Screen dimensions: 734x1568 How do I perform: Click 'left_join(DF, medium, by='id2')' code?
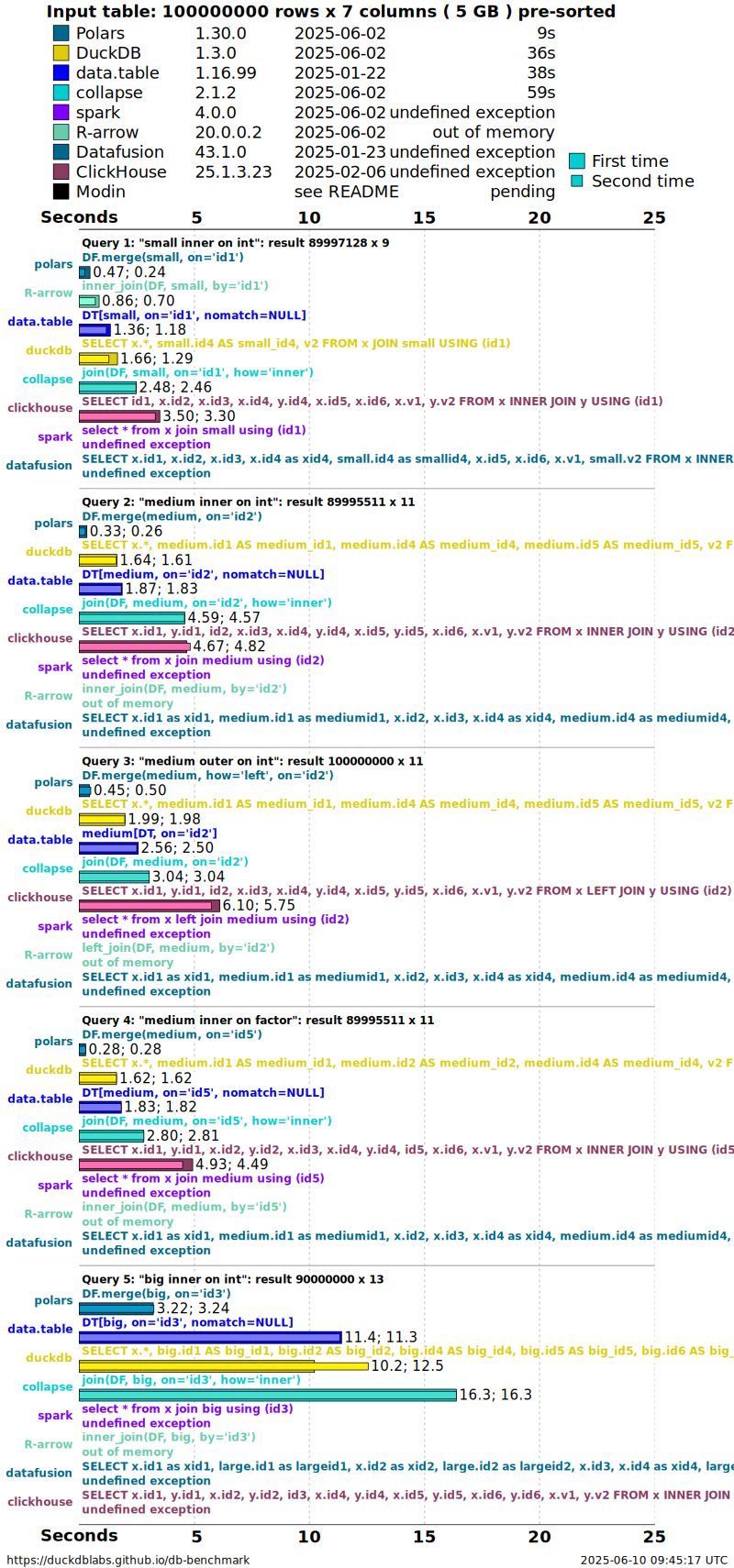178,948
